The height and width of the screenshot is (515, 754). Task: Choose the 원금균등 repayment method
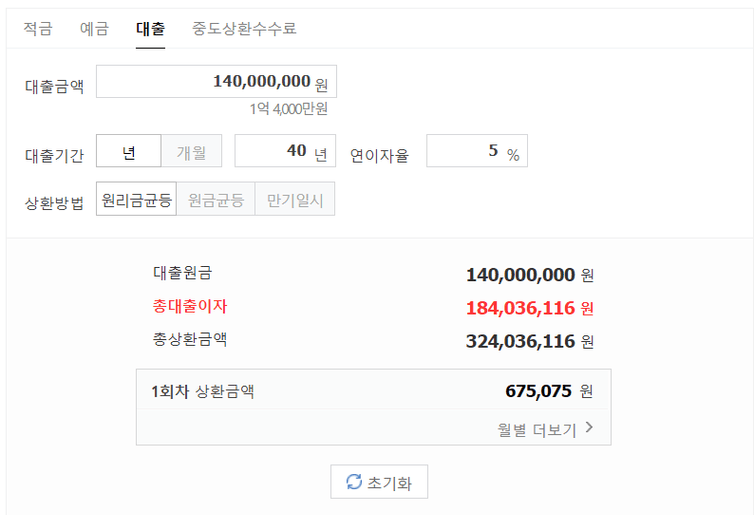216,199
